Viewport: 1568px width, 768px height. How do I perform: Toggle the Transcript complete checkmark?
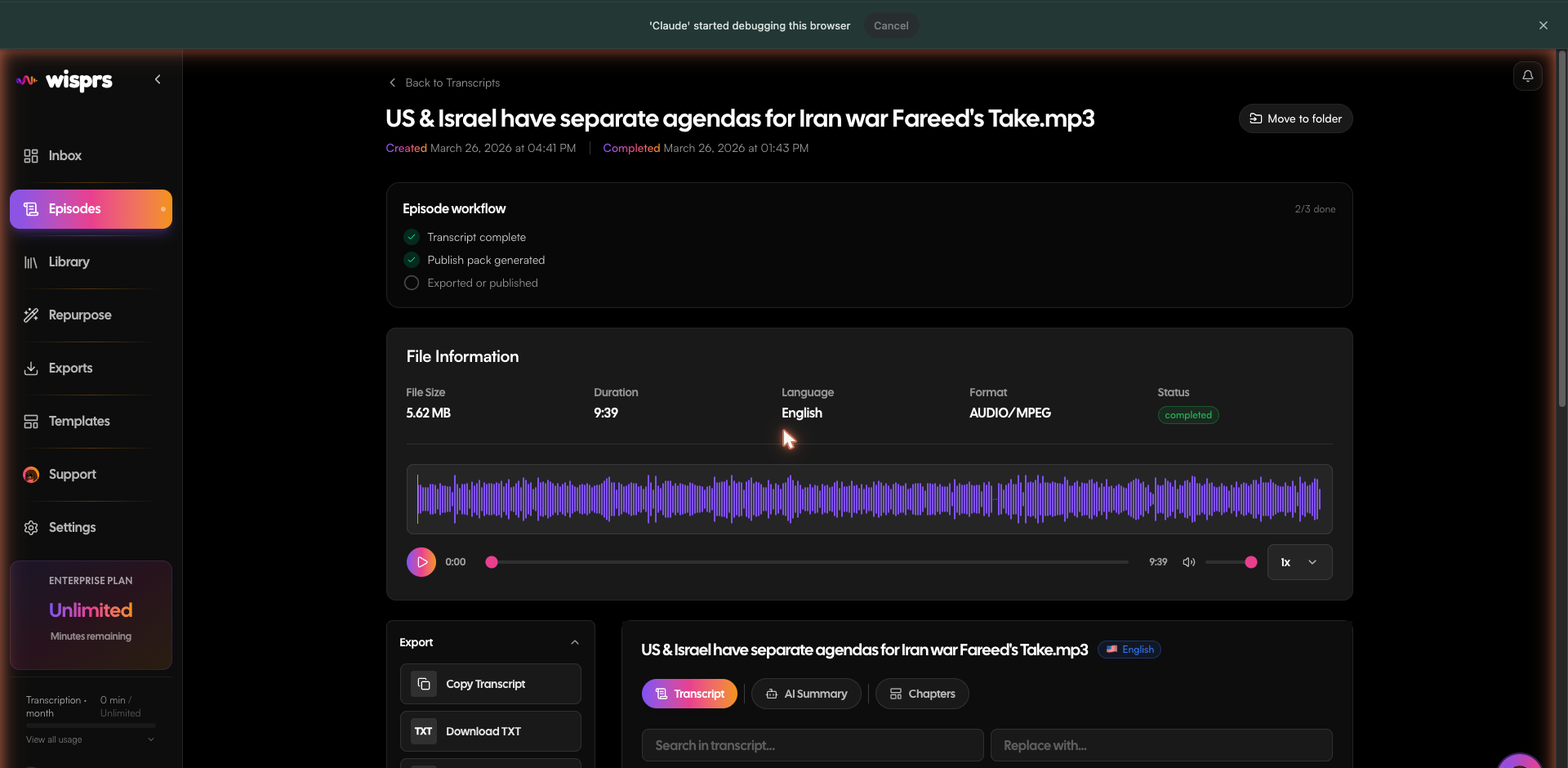click(412, 237)
